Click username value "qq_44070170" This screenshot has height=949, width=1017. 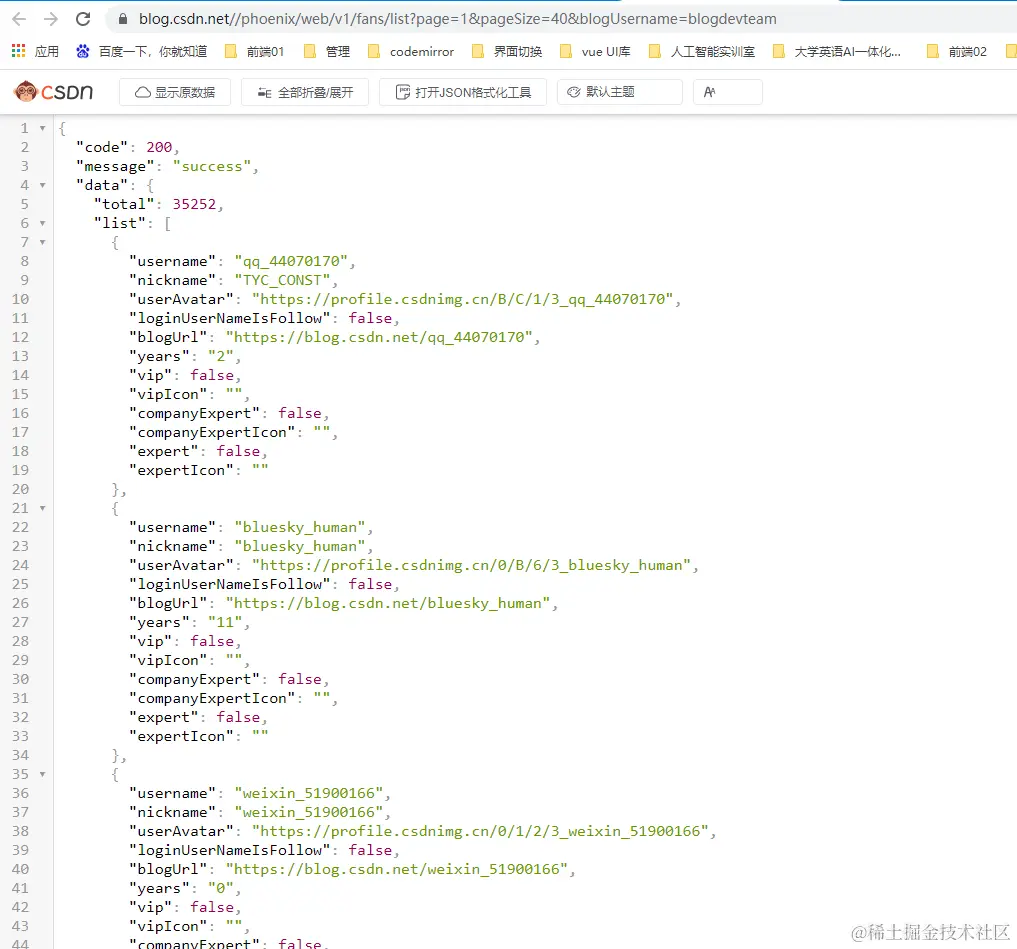coord(291,261)
